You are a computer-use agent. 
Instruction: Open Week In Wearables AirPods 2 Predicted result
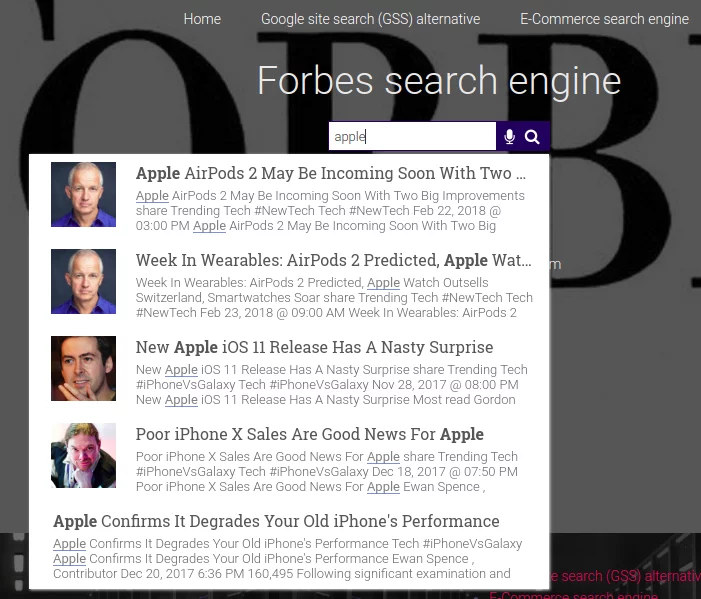tap(333, 260)
